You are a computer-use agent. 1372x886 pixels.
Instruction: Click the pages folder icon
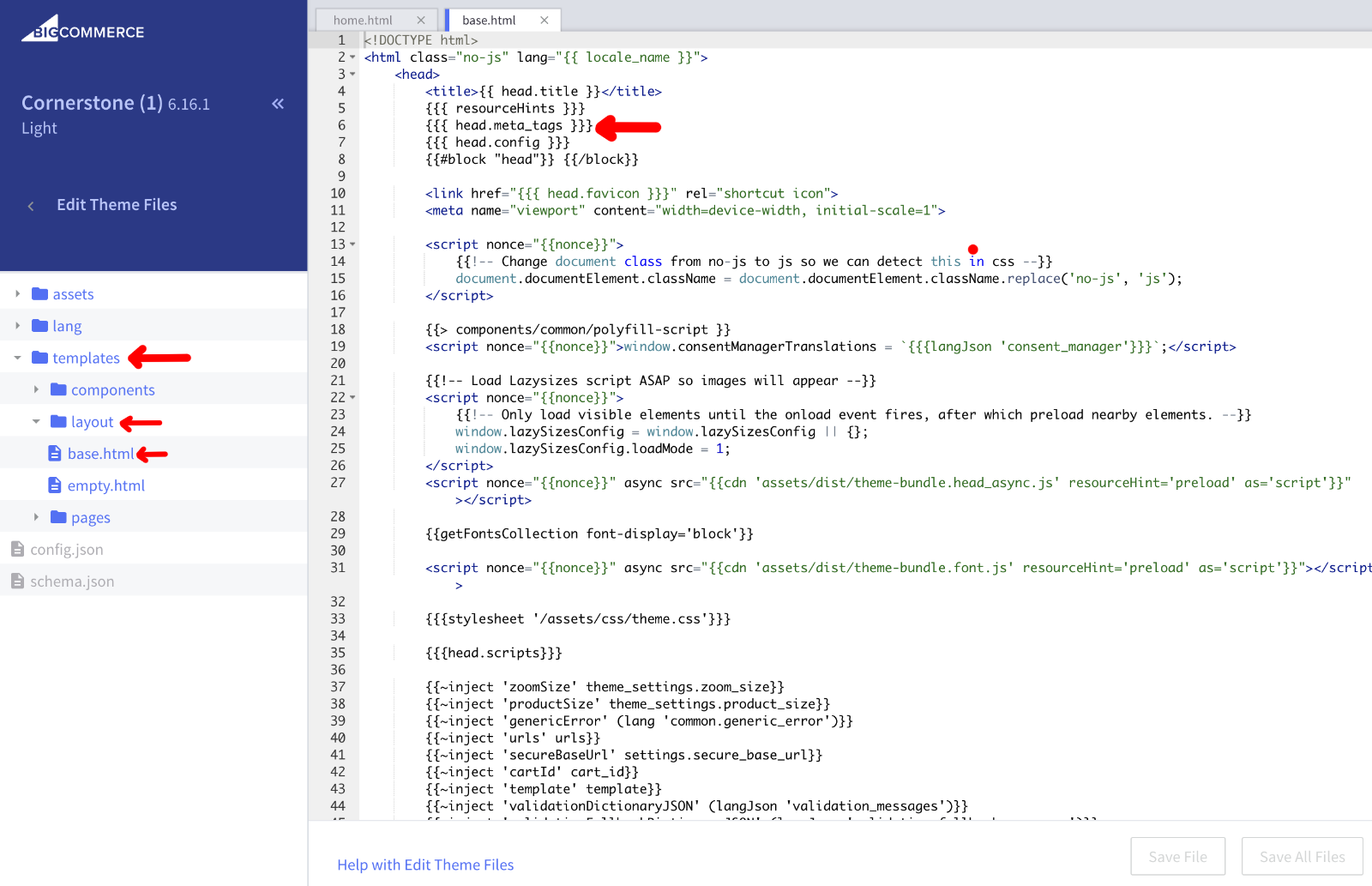point(58,516)
